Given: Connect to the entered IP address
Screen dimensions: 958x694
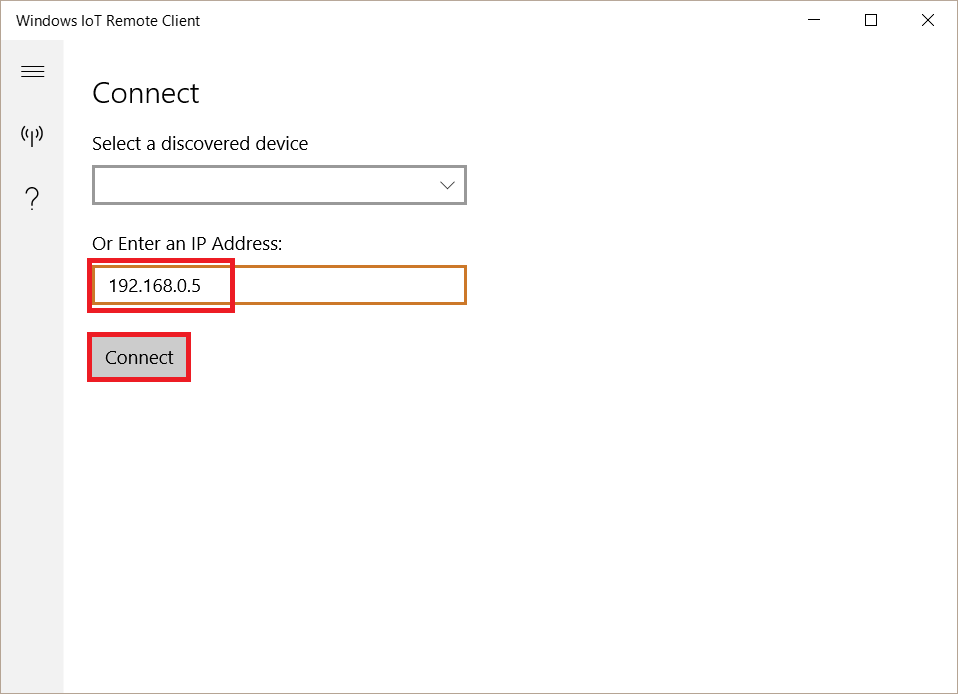Looking at the screenshot, I should pyautogui.click(x=139, y=357).
